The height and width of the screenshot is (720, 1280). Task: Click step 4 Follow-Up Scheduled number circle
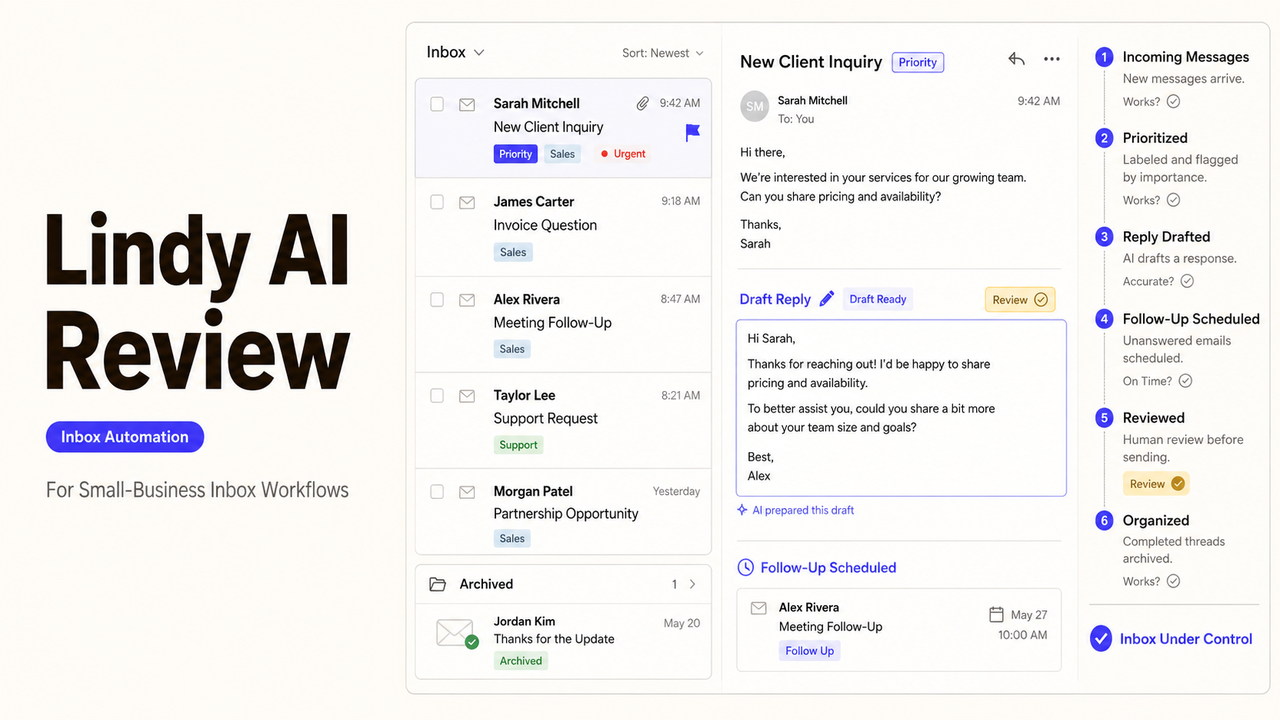1104,319
